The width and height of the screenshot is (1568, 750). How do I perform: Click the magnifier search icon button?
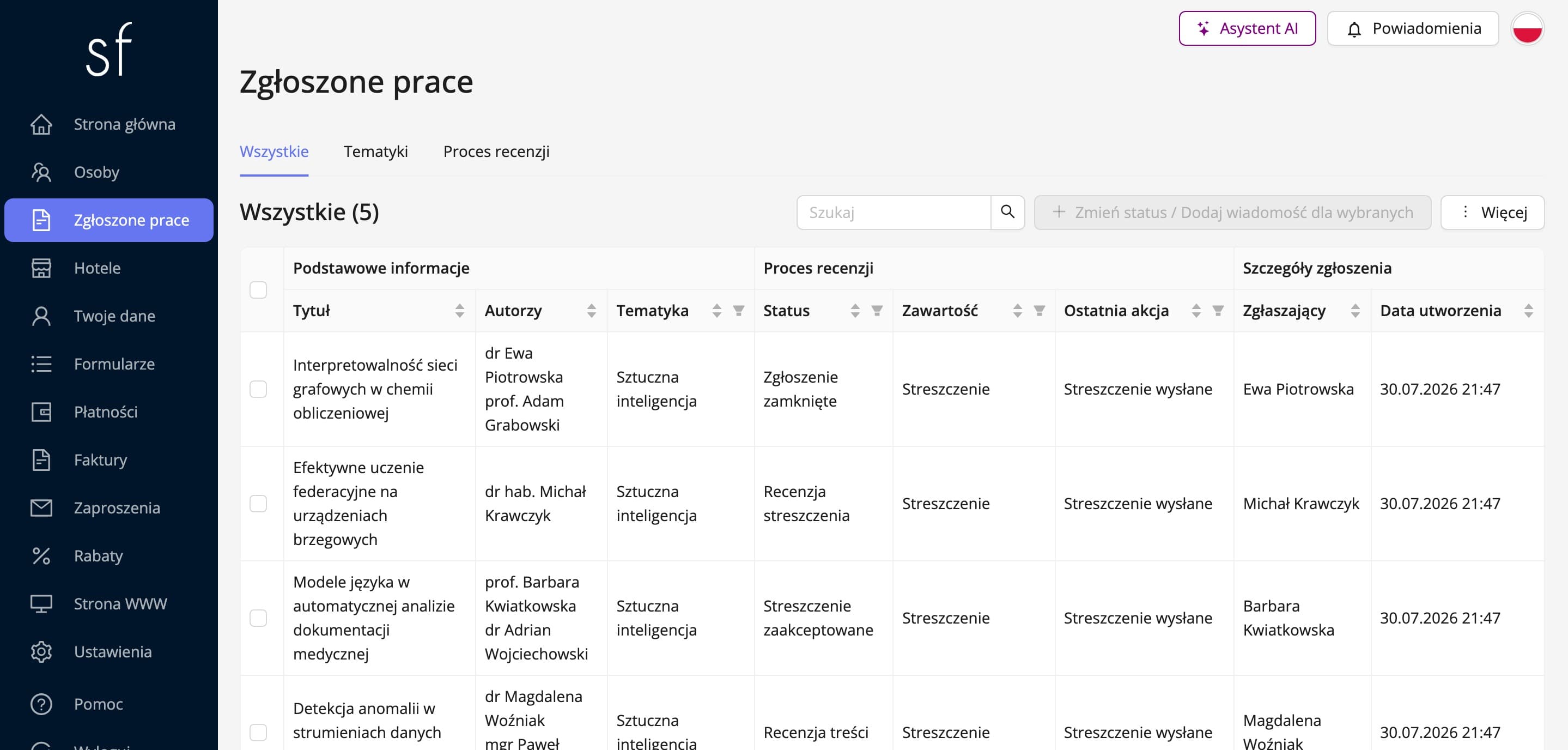pos(1008,213)
